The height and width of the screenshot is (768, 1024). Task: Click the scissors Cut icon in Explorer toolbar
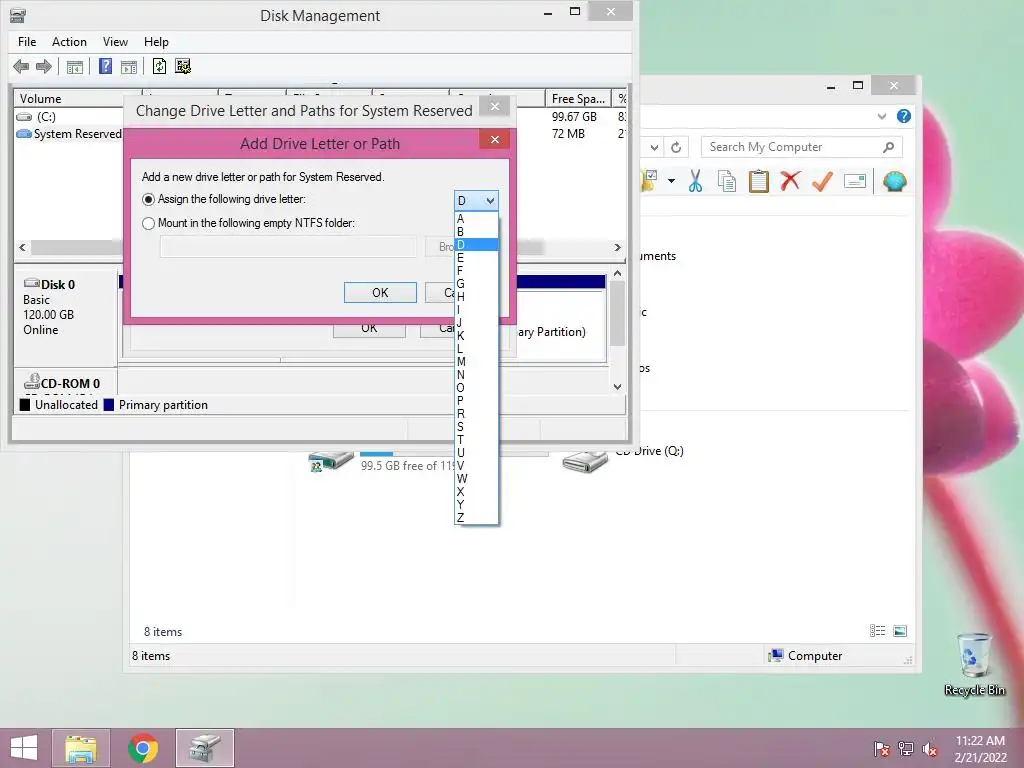coord(696,181)
